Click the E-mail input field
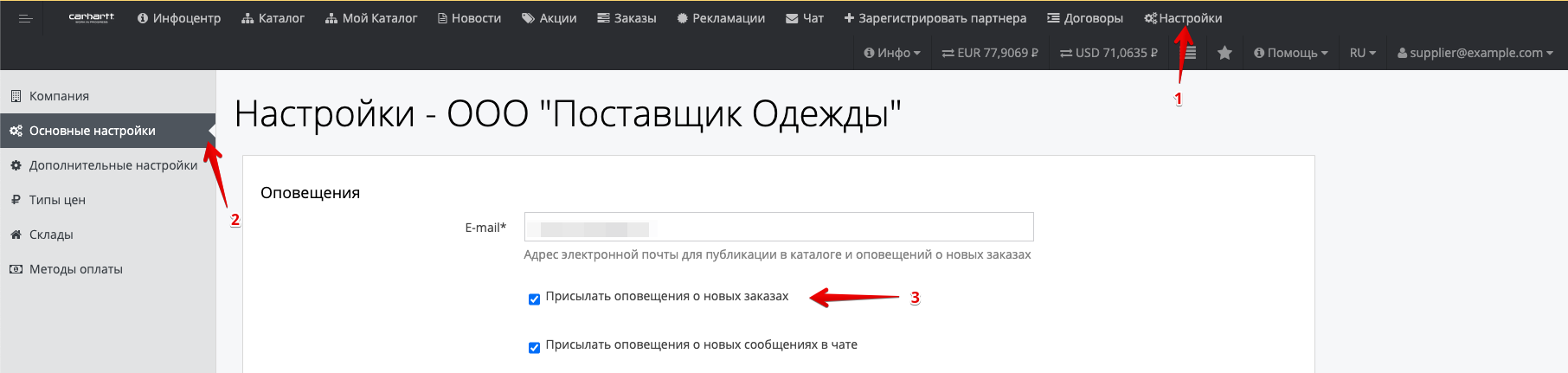Viewport: 1568px width, 373px height. (x=778, y=228)
